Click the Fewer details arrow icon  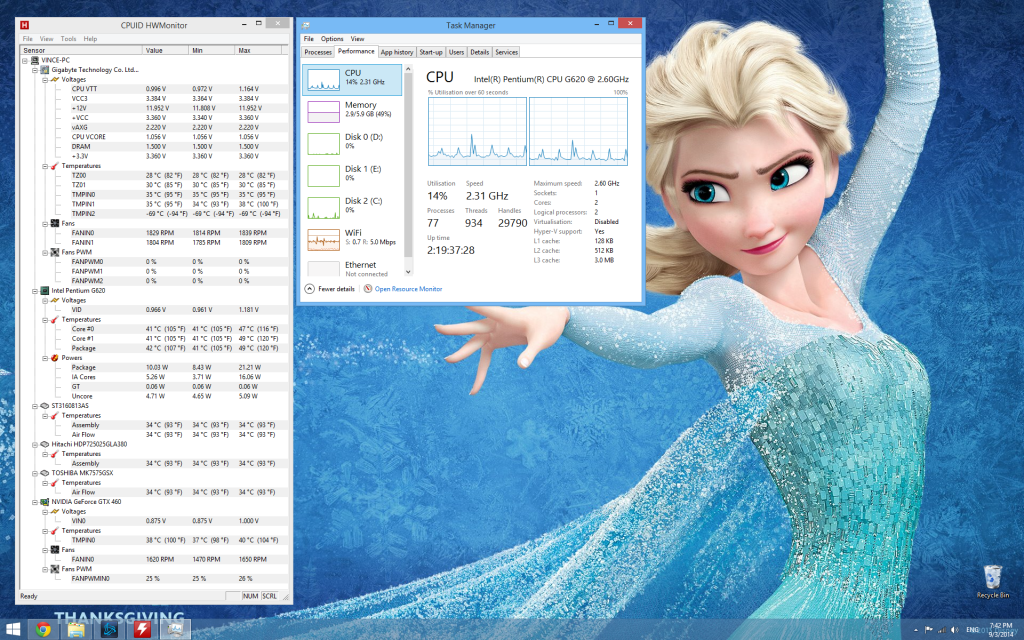(x=309, y=289)
